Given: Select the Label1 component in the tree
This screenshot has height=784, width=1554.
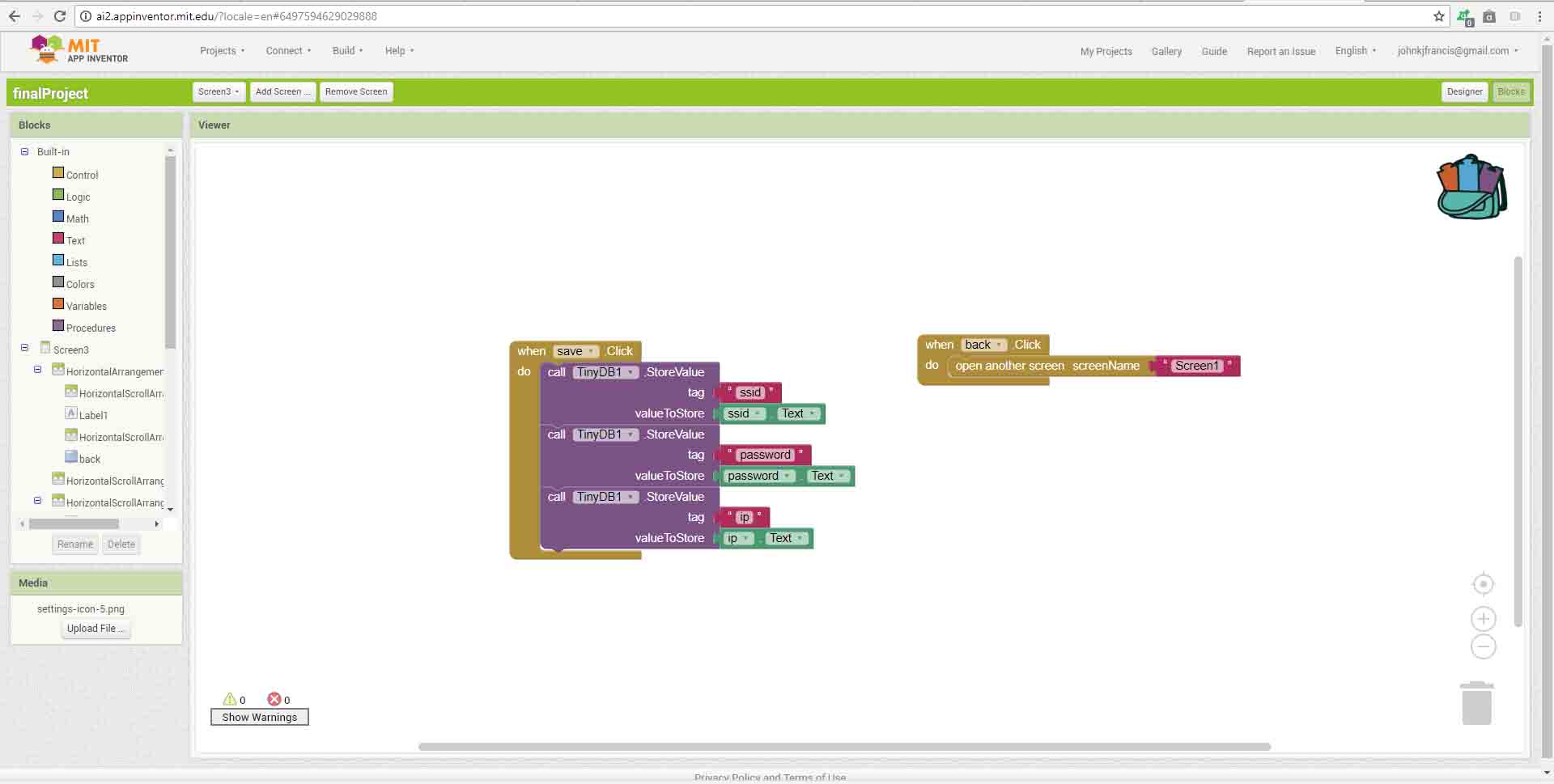Looking at the screenshot, I should [x=93, y=415].
